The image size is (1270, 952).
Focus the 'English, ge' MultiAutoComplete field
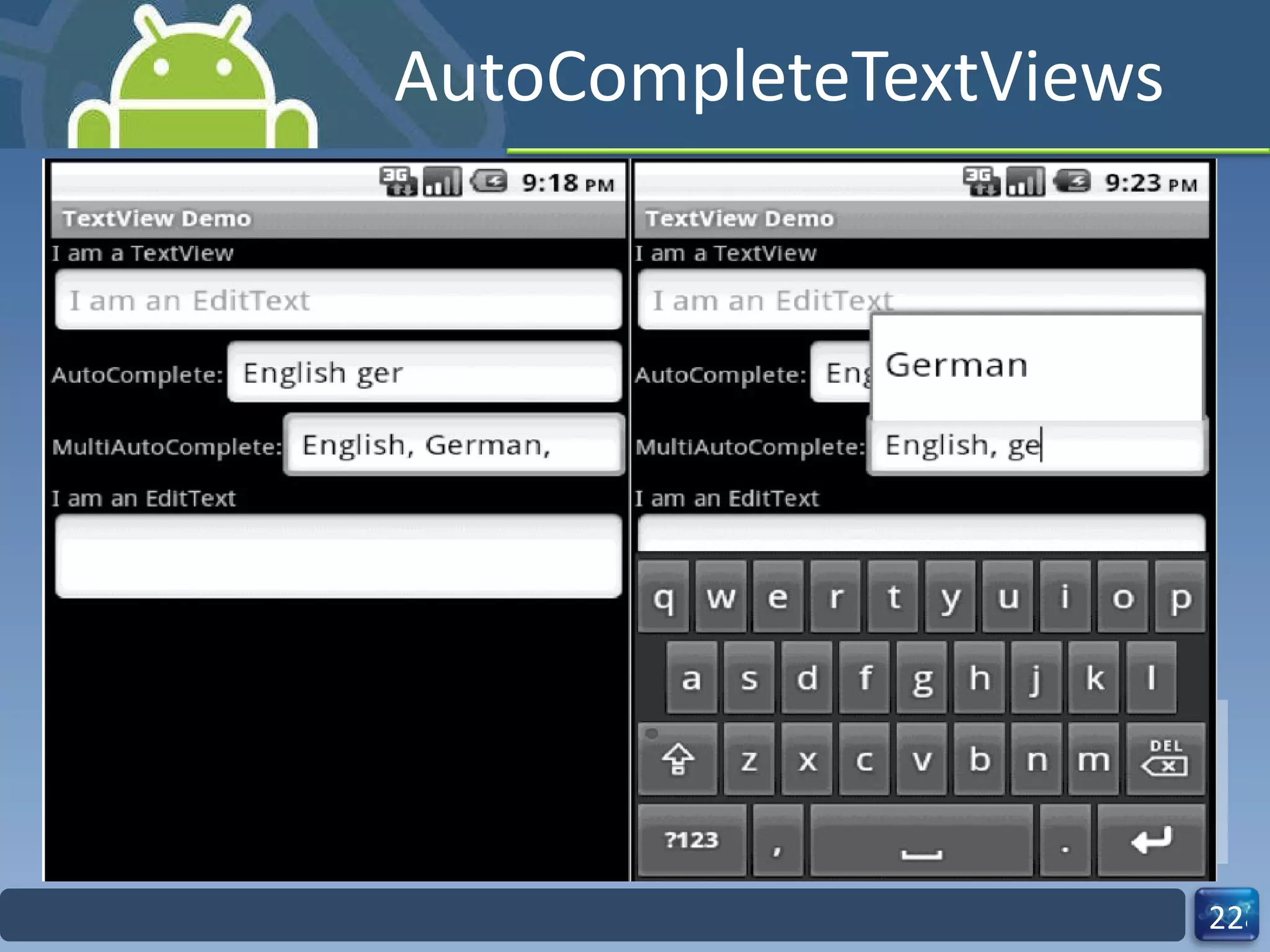coord(1037,446)
